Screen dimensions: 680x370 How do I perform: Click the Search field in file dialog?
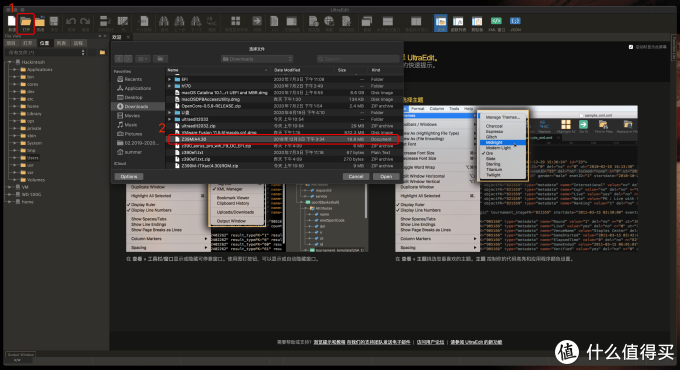coord(358,59)
